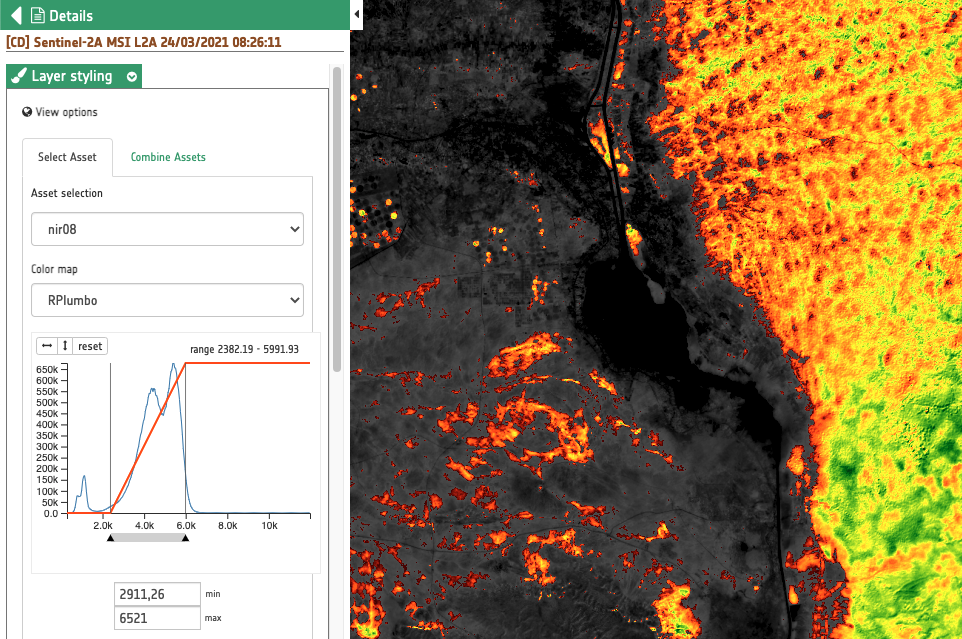
Task: Click the Layer styling paintbrush icon
Action: [x=19, y=77]
